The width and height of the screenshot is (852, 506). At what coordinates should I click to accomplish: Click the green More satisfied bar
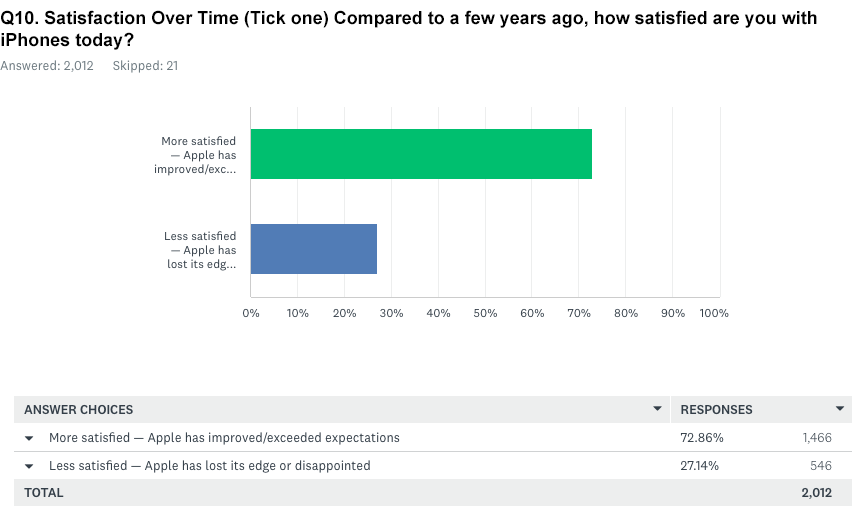tap(421, 154)
